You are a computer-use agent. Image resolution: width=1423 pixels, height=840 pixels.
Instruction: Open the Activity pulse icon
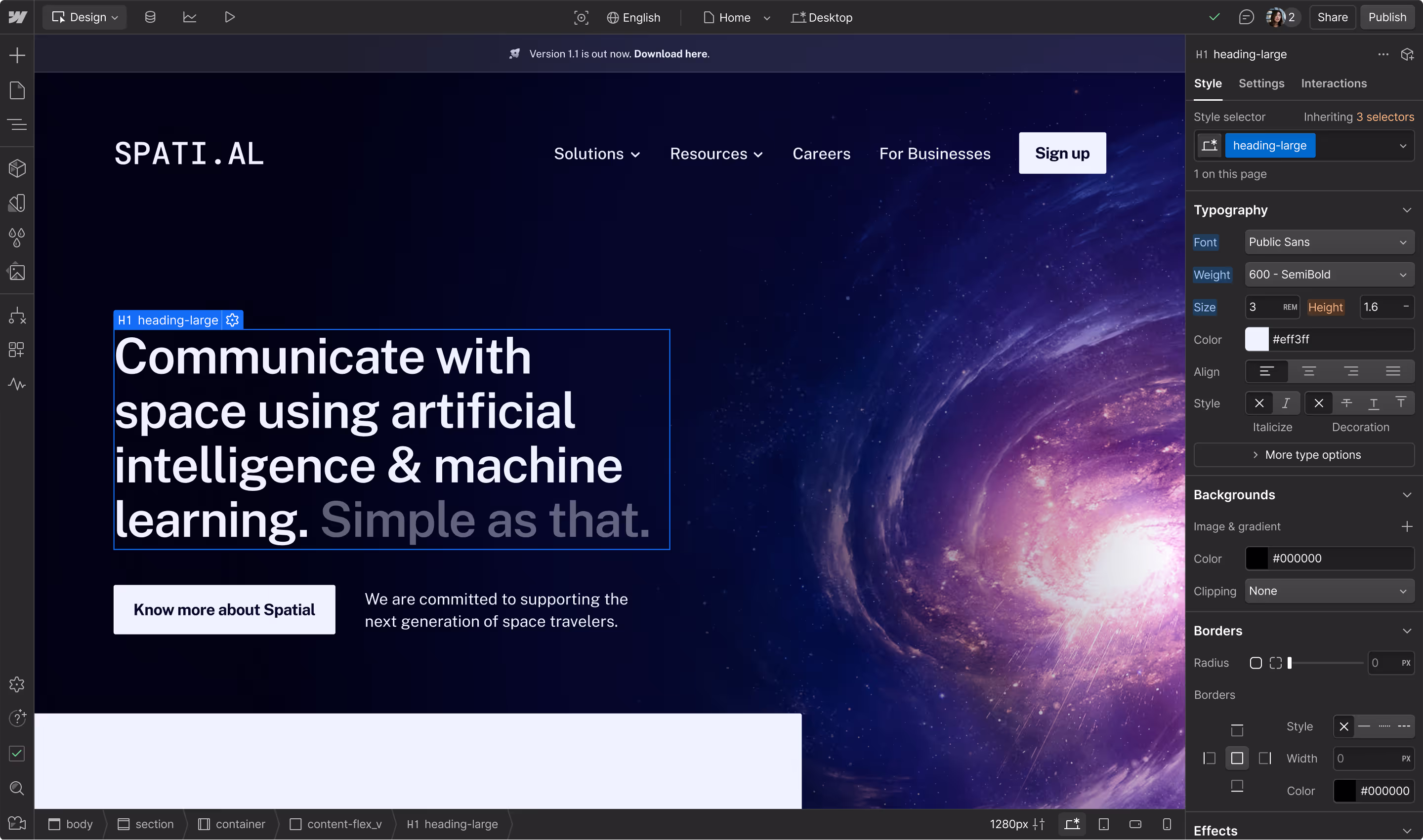[17, 384]
